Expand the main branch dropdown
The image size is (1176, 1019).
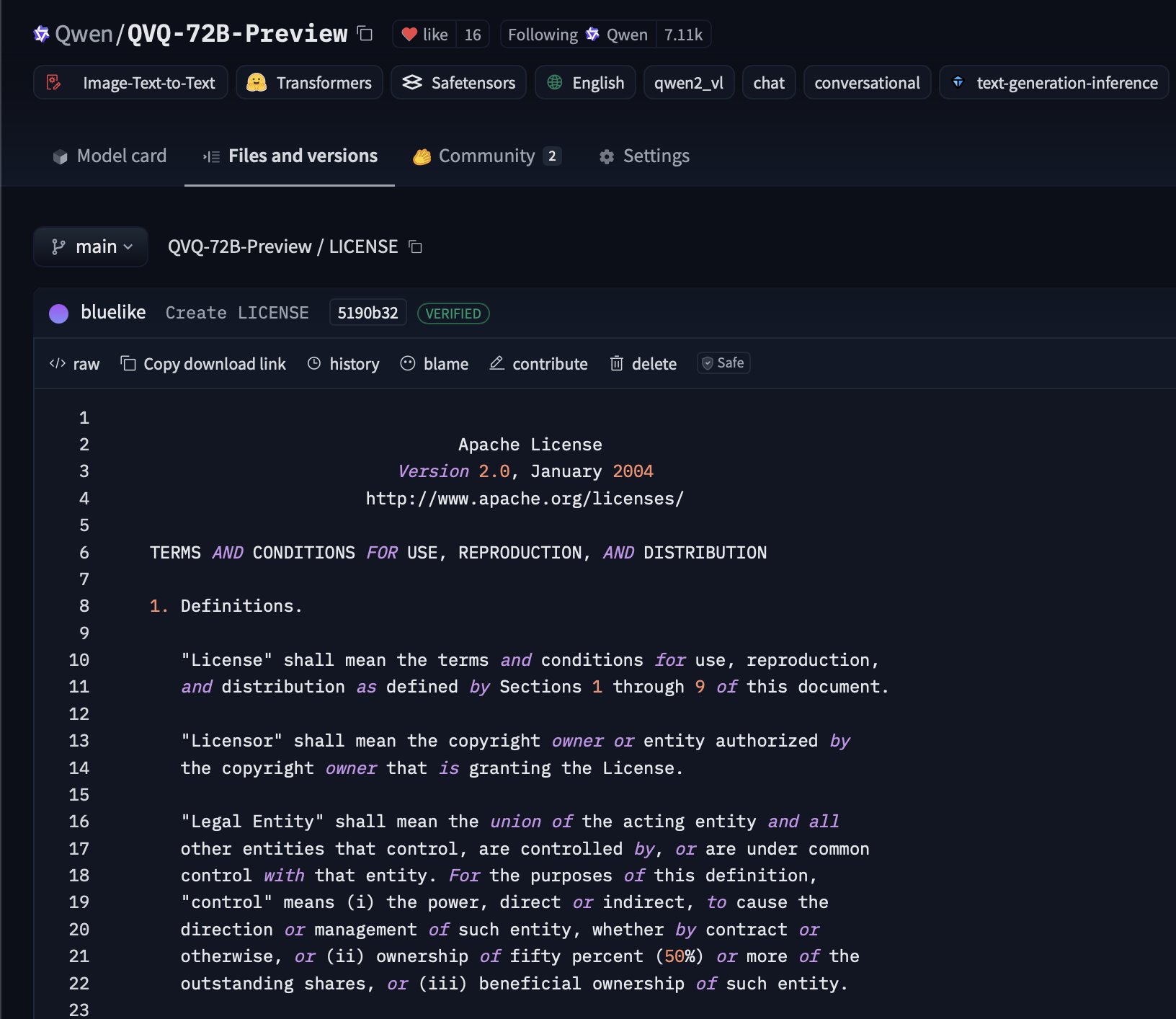(x=91, y=247)
